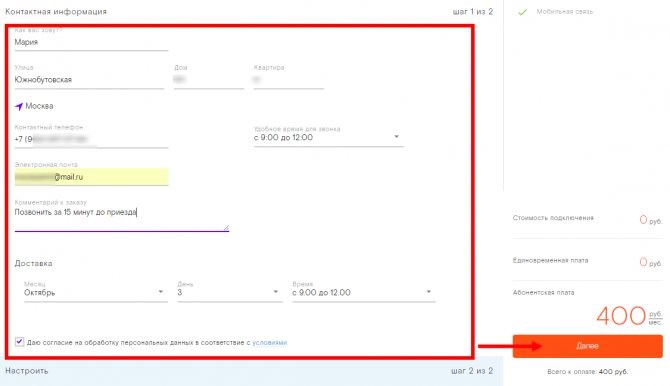Viewport: 670px width, 386px height.
Task: Open the условиями terms link
Action: click(270, 342)
